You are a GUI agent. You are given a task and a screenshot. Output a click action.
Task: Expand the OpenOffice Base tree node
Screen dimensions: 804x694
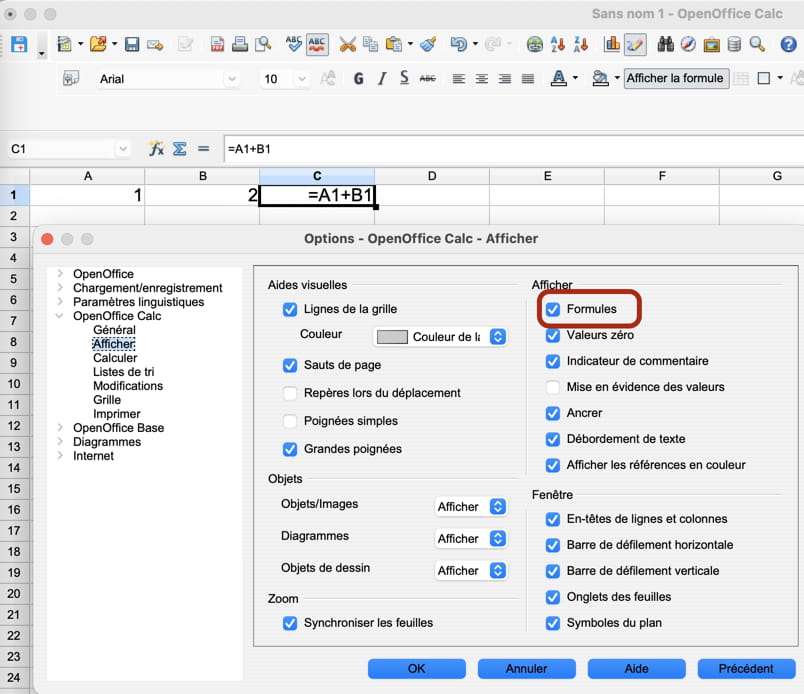[60, 427]
